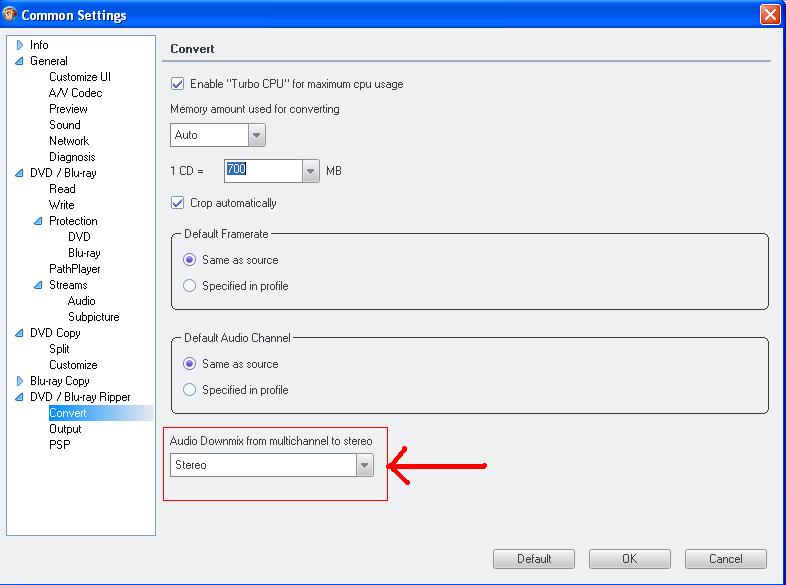Open the 1 CD size dropdown arrow

coord(310,171)
